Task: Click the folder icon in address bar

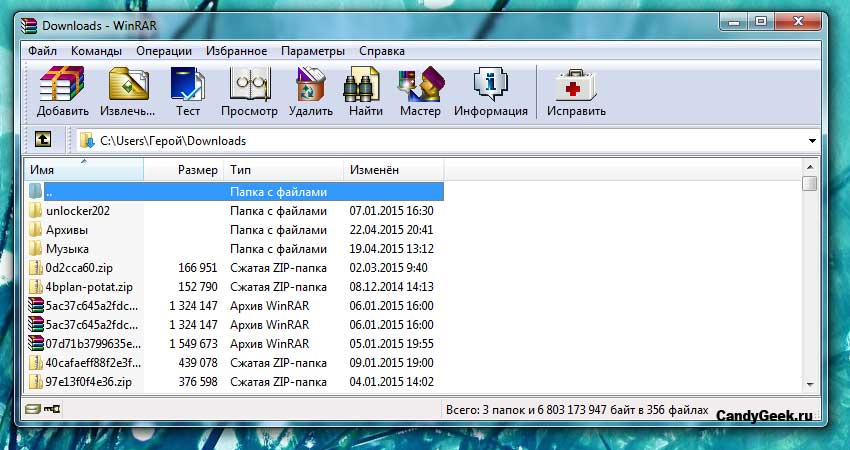Action: point(87,140)
